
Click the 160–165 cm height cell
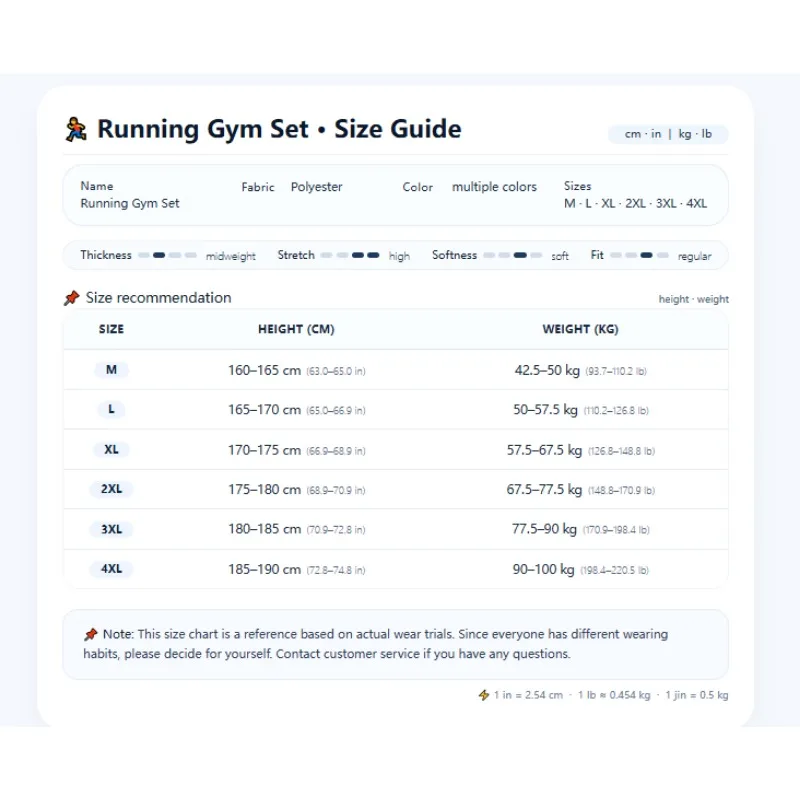[x=296, y=370]
